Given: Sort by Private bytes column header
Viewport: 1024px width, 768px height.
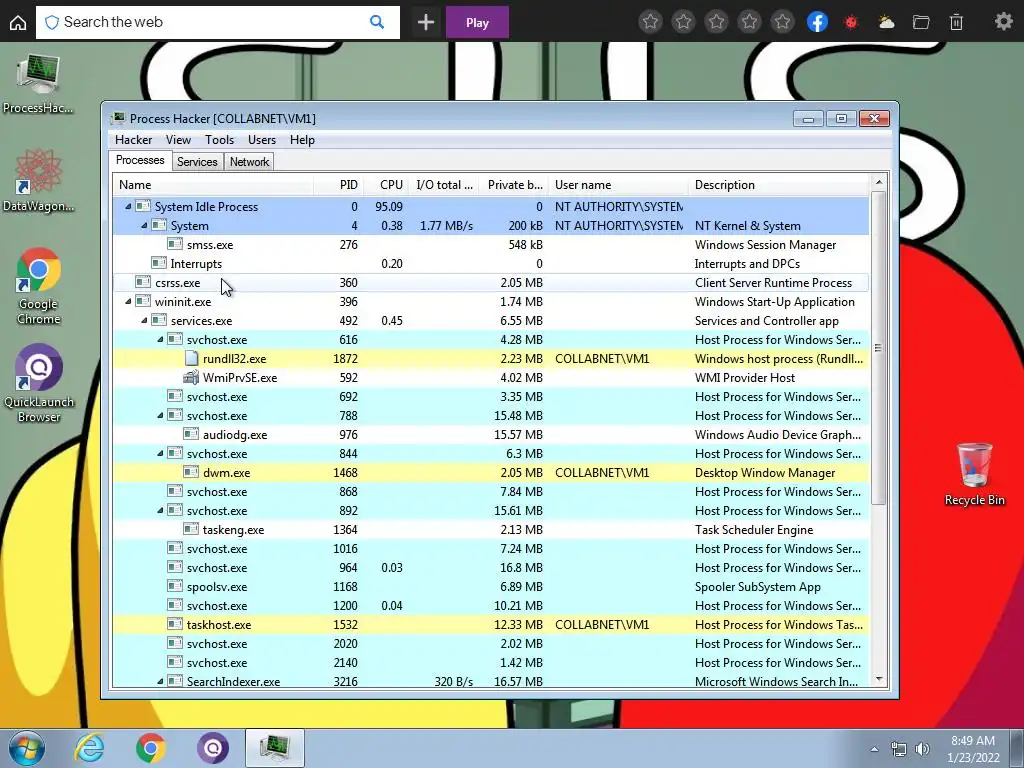Looking at the screenshot, I should click(x=513, y=185).
